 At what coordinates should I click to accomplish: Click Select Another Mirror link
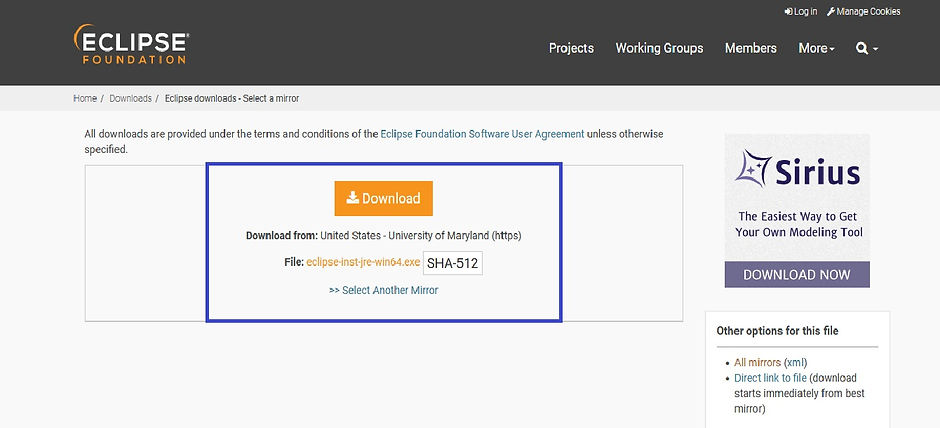384,290
